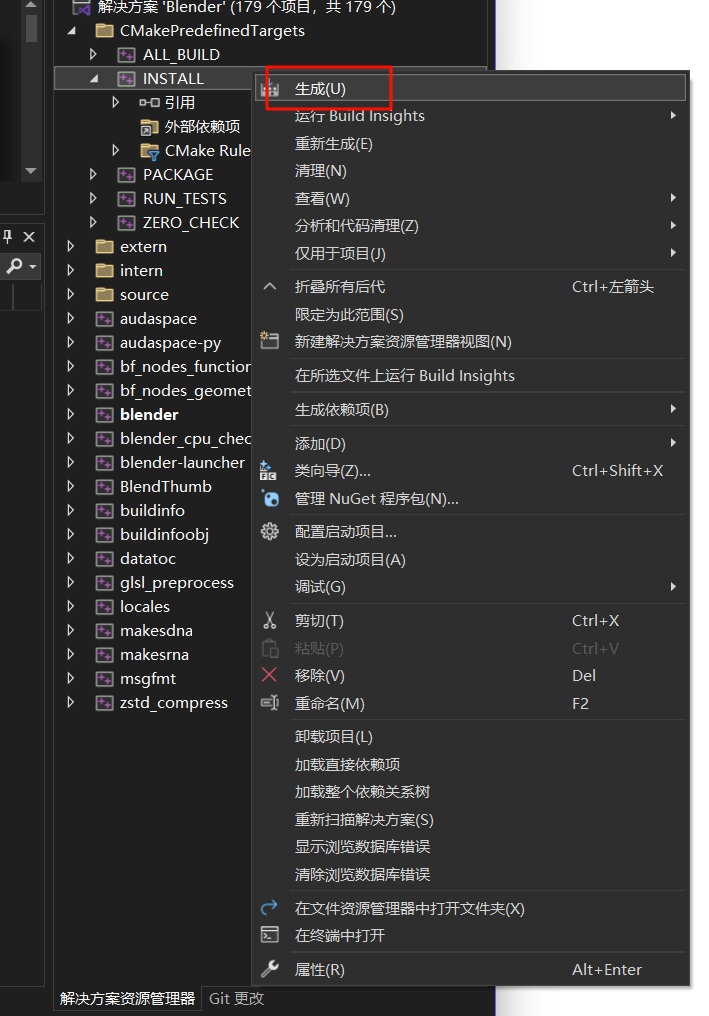Screen dimensions: 709x1016
Task: Expand the ZERO_CHECK project node
Action: 93,222
